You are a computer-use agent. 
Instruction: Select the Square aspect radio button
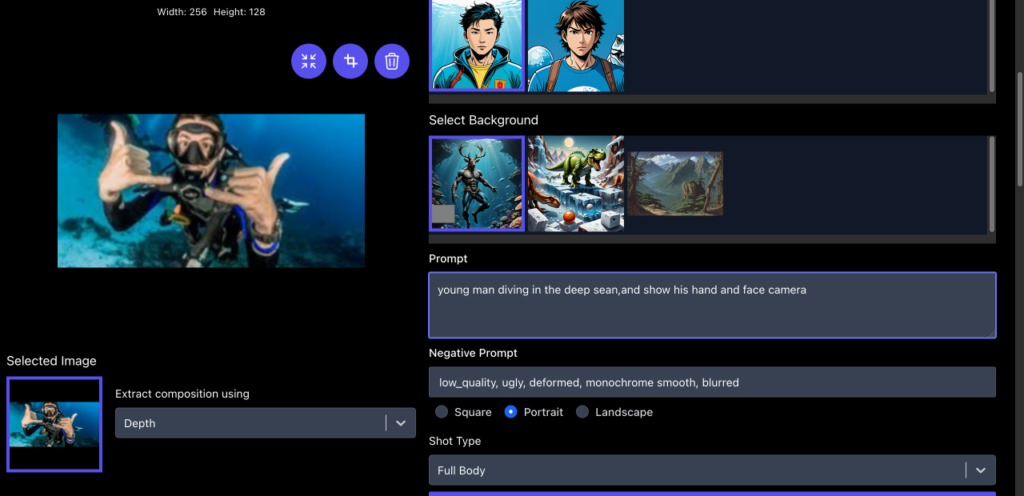tap(441, 412)
